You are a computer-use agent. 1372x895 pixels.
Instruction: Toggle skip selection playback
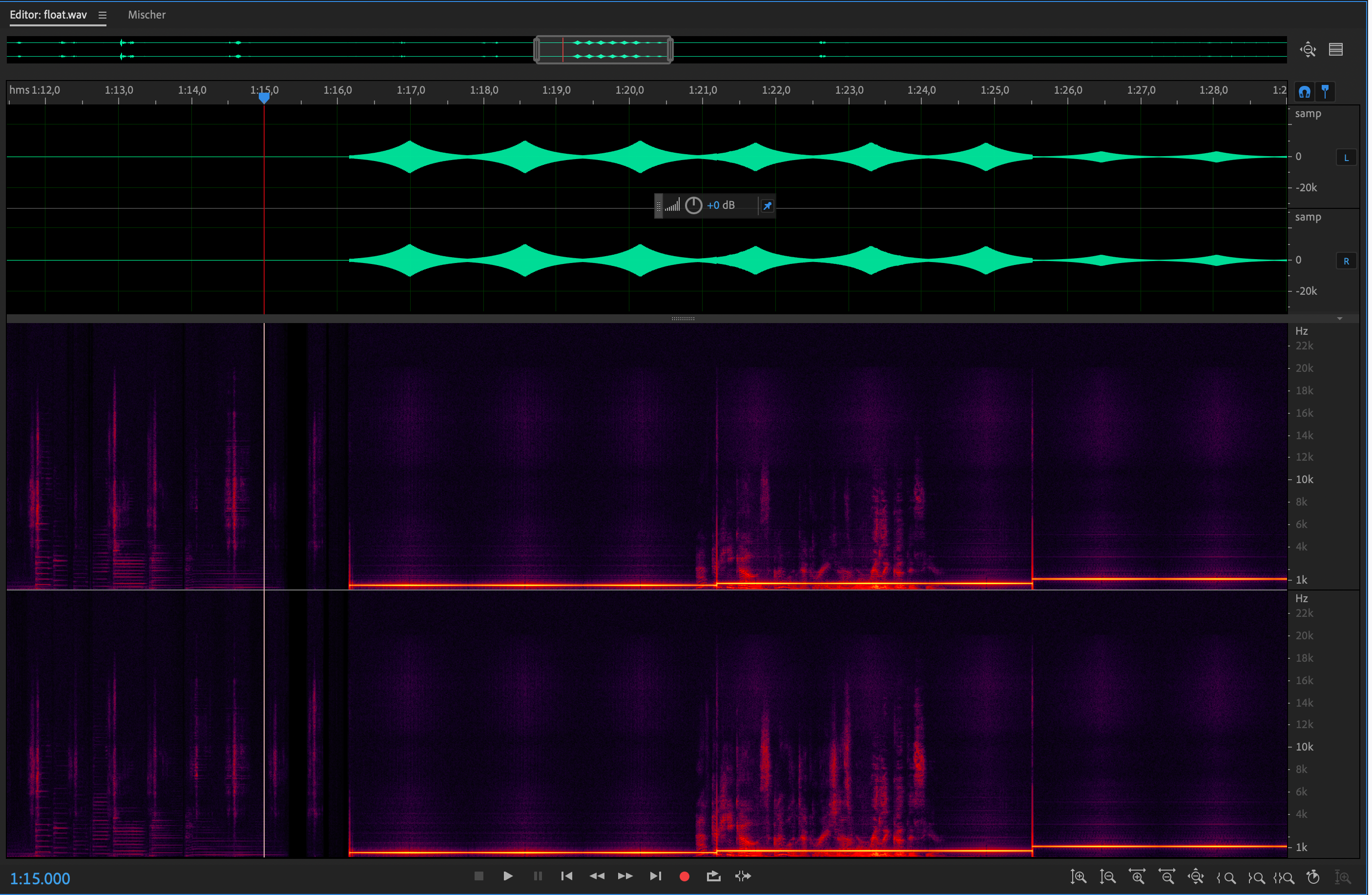[x=744, y=876]
